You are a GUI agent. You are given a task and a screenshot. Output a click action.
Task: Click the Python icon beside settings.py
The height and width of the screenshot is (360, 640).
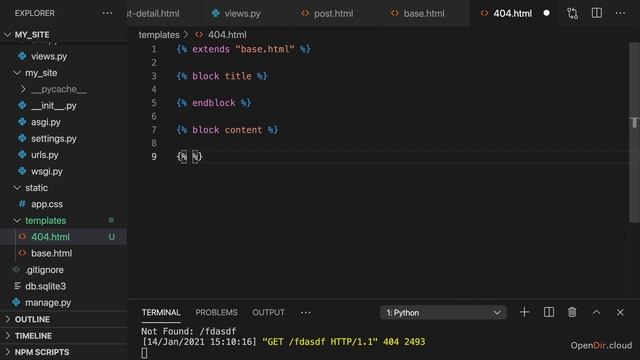point(22,138)
